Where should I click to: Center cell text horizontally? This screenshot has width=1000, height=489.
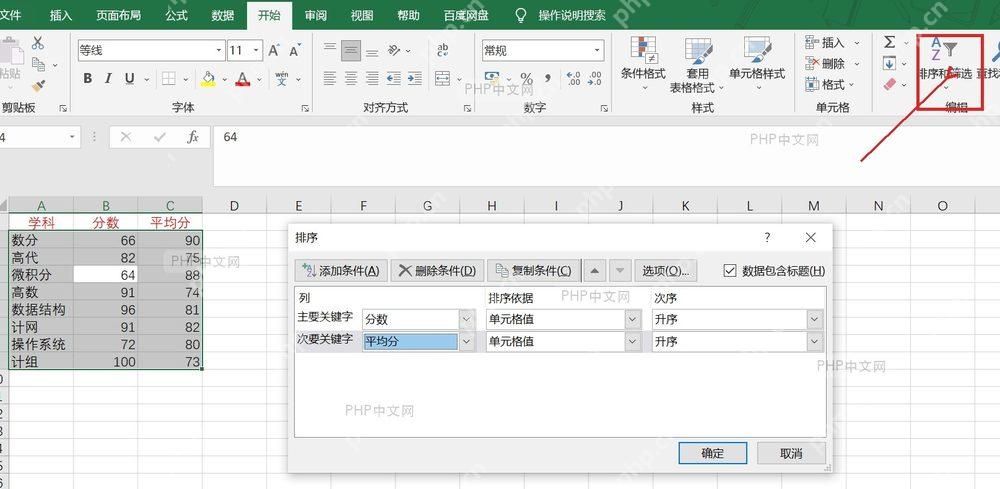351,78
